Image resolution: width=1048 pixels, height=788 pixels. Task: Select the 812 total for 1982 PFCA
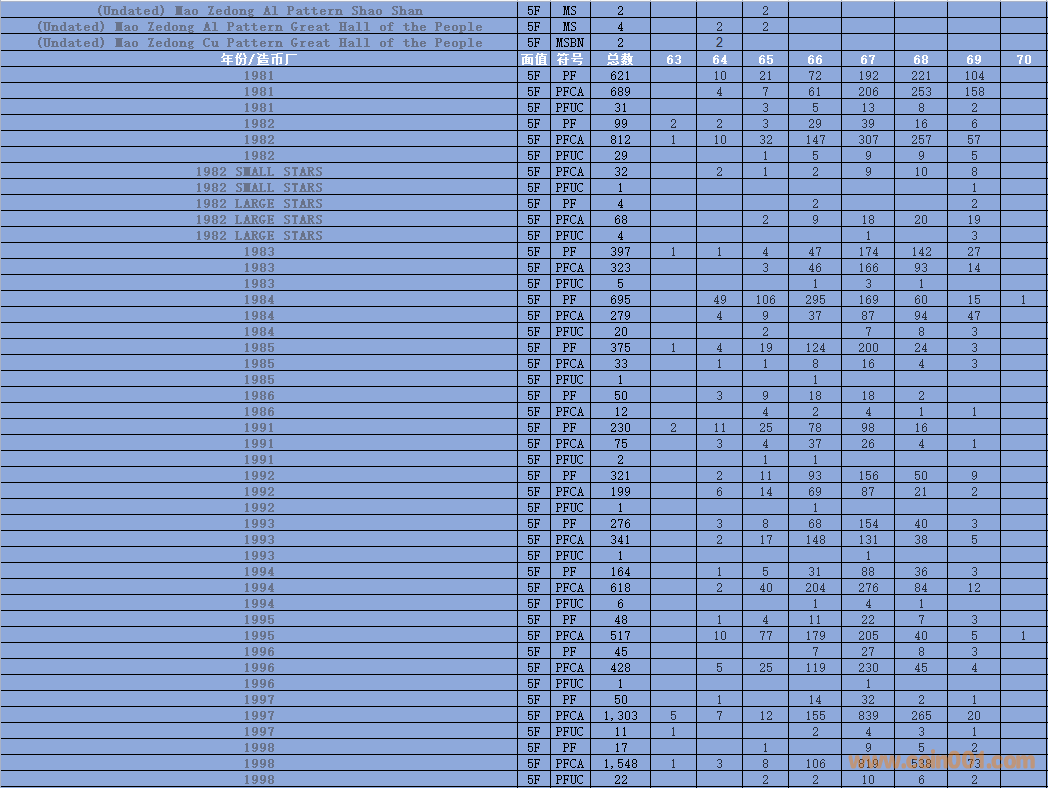(620, 139)
